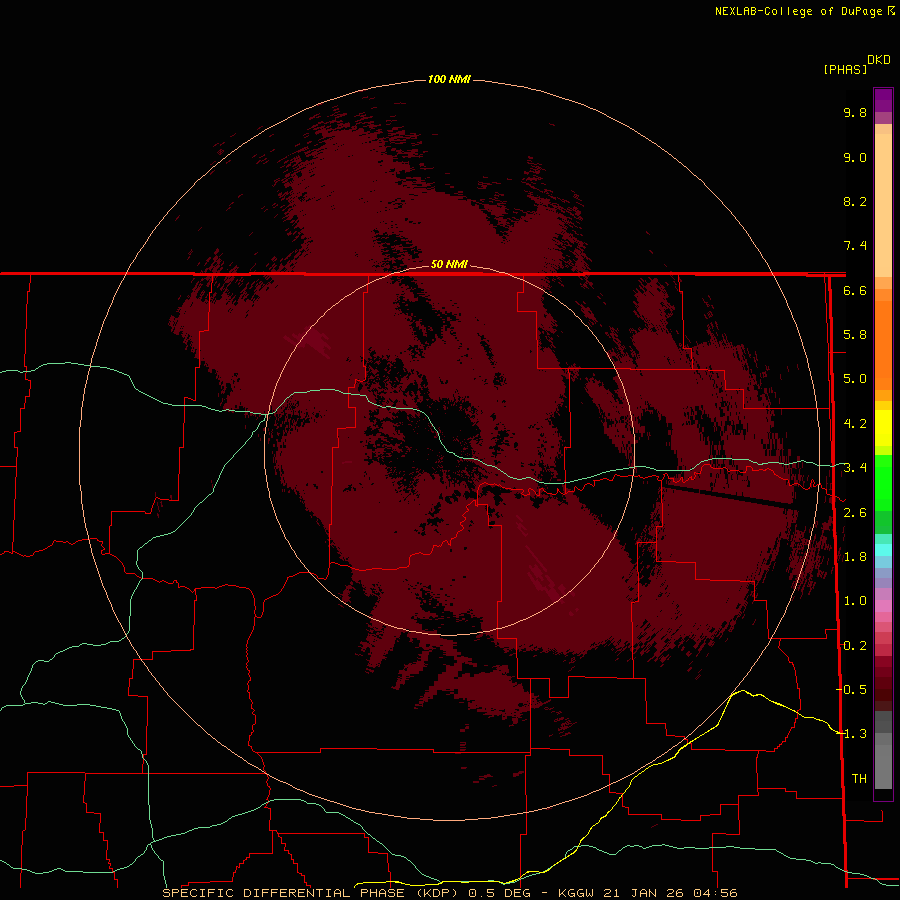
Task: Click the 5.0 scale value
Action: tap(855, 379)
